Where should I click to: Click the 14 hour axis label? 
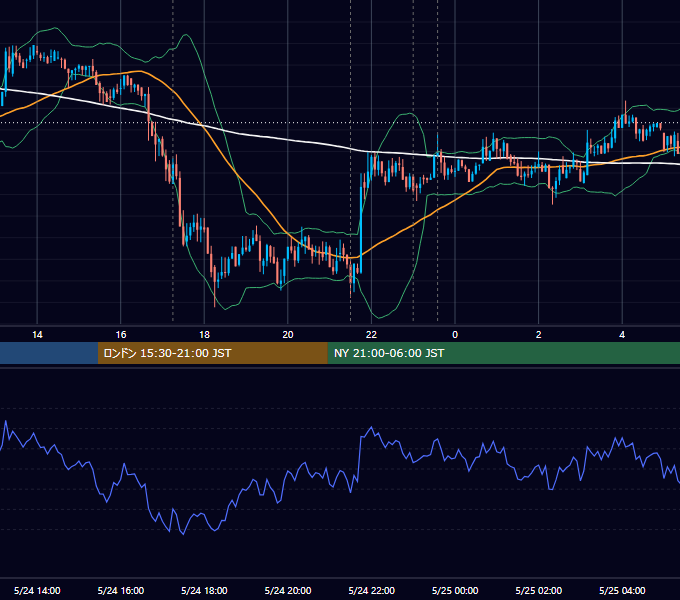[37, 335]
